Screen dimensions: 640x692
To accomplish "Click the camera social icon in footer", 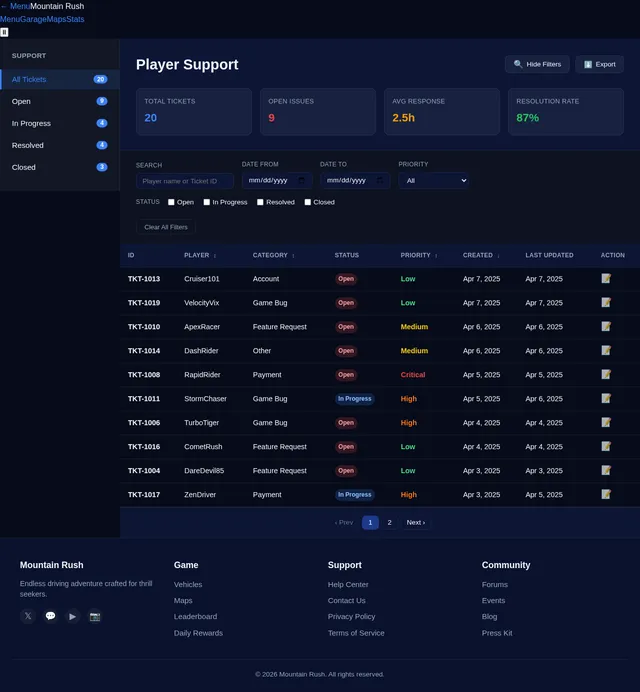I will (x=94, y=616).
